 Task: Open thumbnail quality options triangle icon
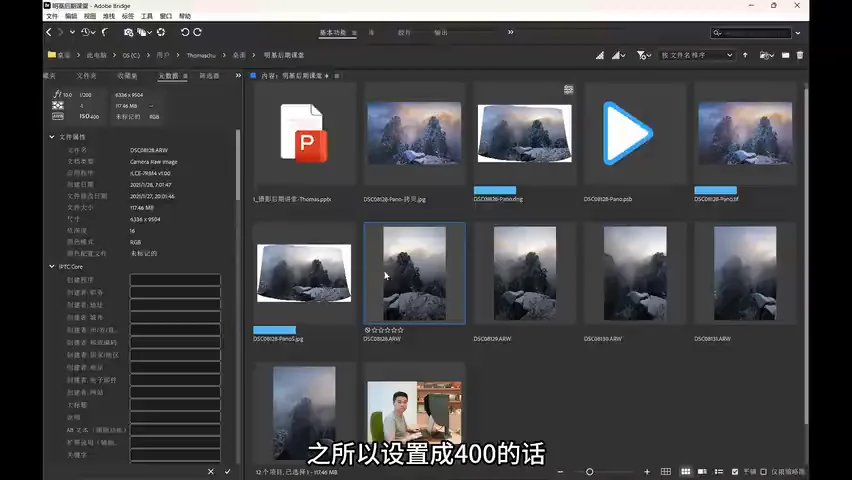pyautogui.click(x=618, y=55)
